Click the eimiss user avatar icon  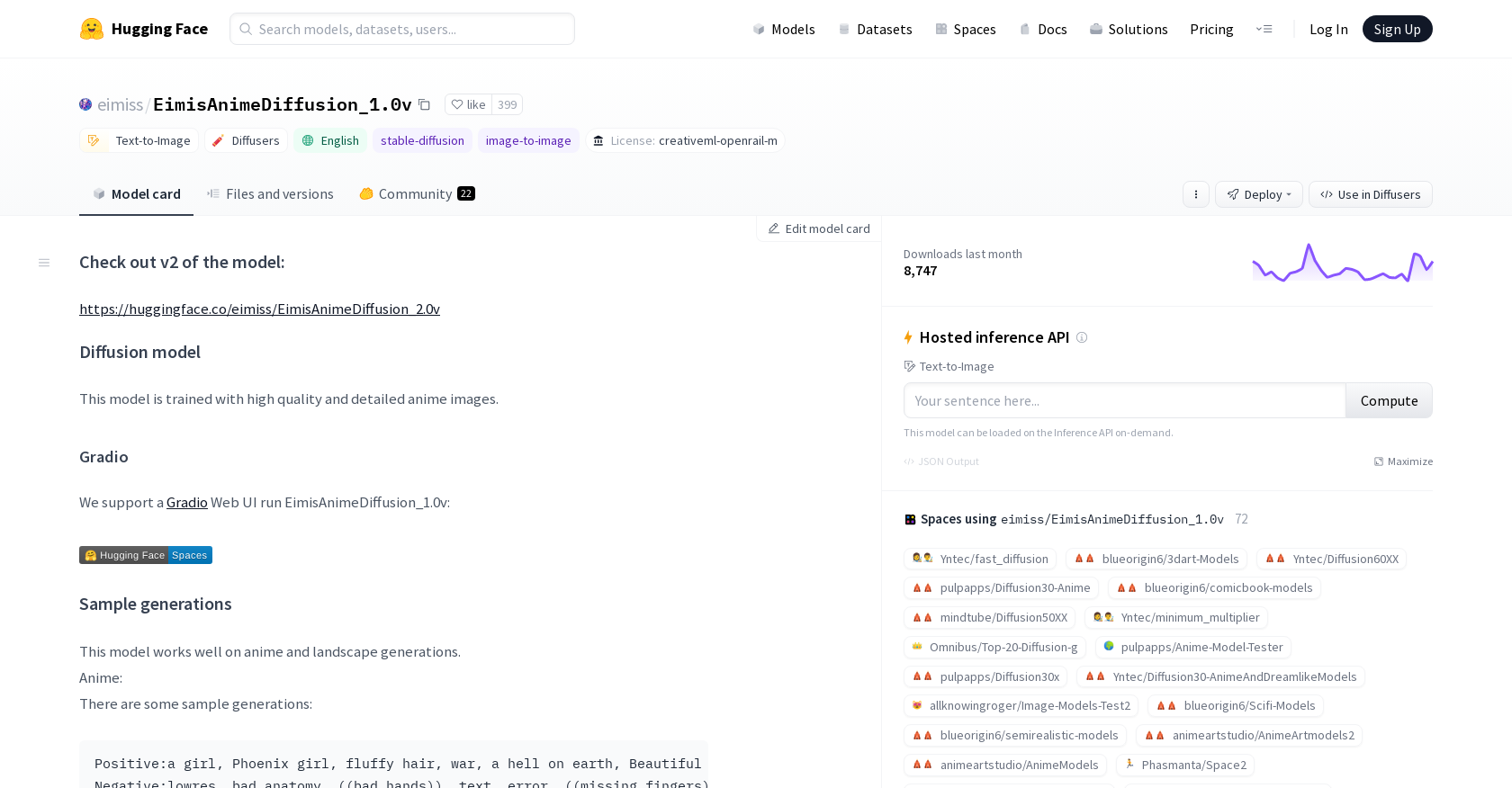tap(85, 104)
